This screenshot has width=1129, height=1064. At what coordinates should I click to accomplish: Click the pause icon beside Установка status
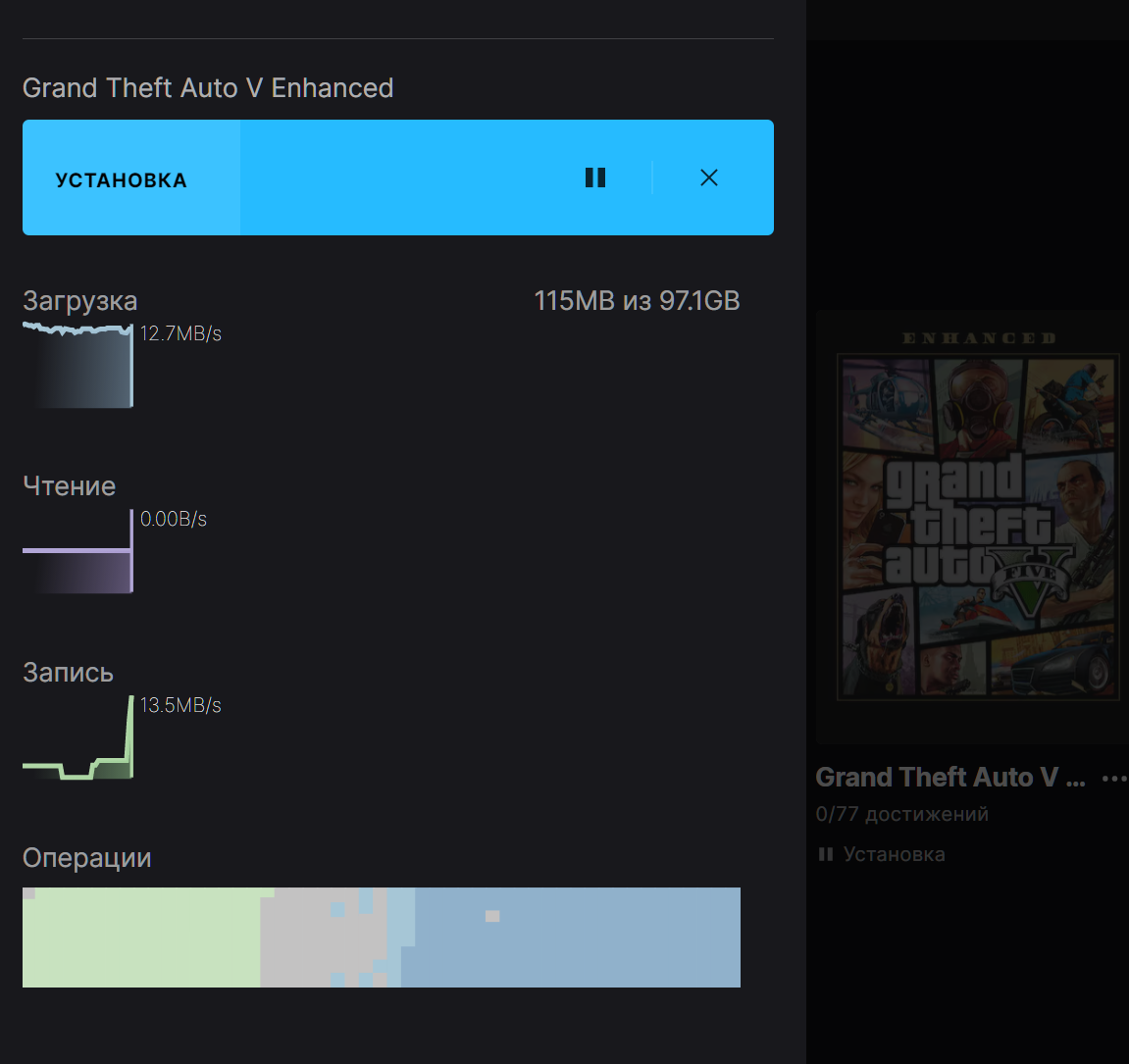click(x=826, y=854)
